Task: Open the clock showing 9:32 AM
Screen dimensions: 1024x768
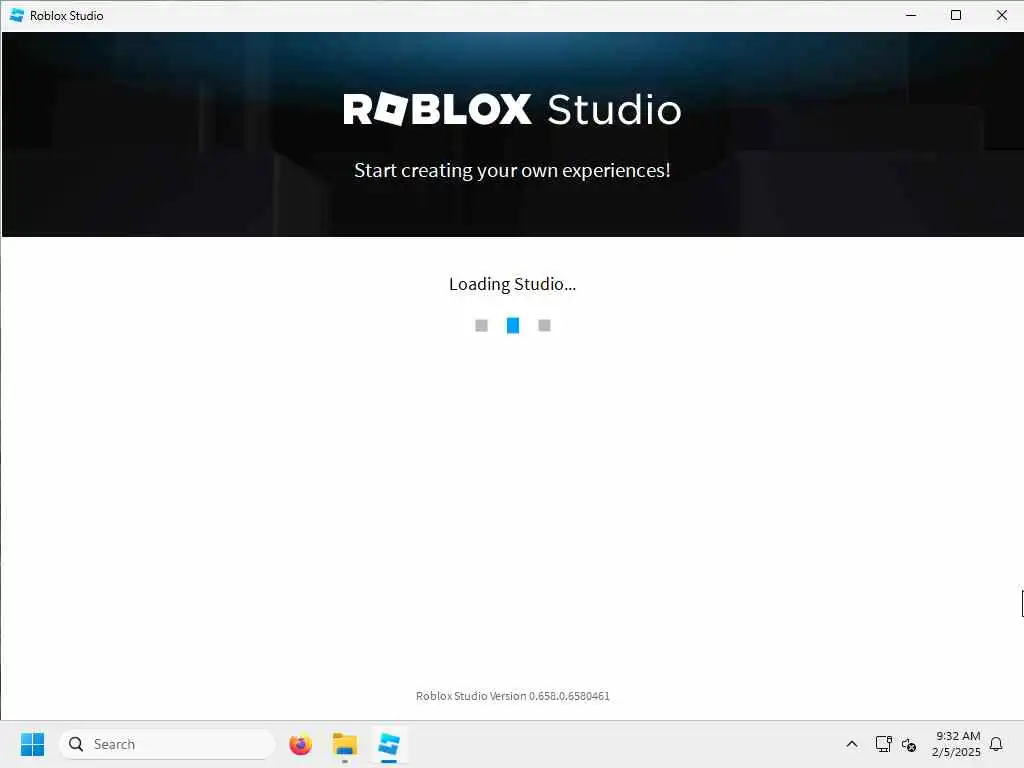Action: click(956, 744)
